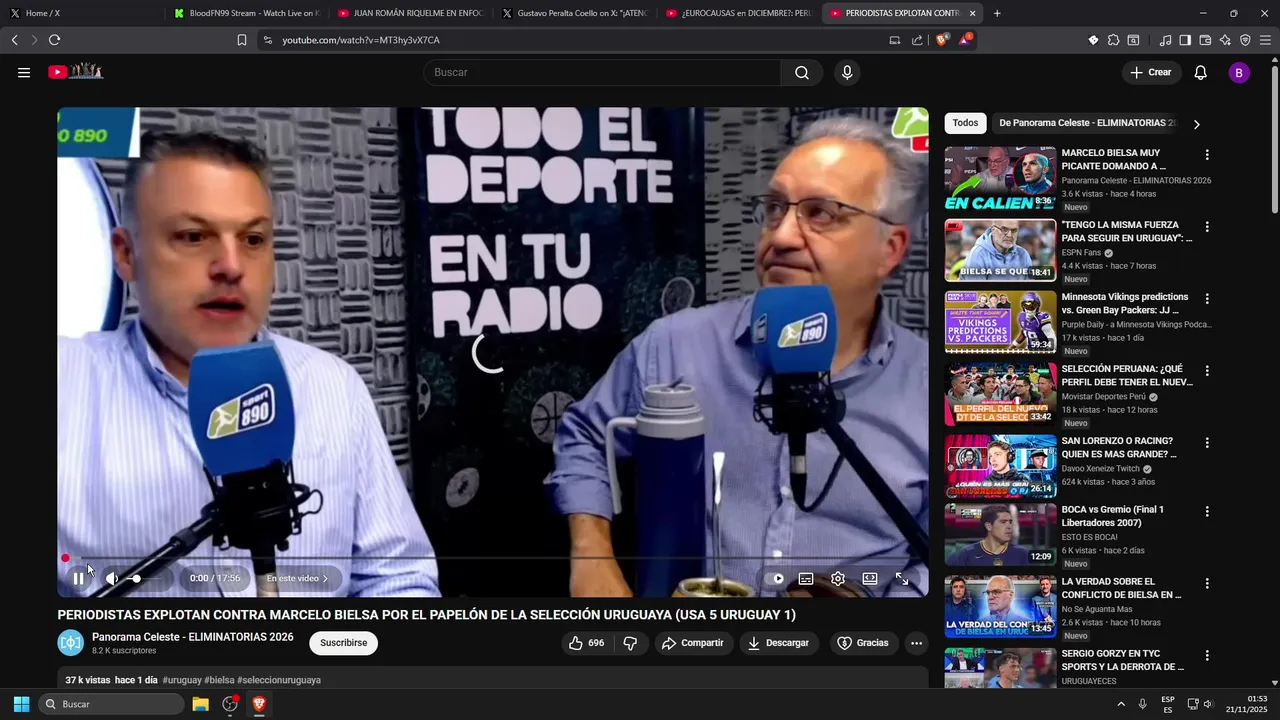Go back with the browser back arrow
The width and height of the screenshot is (1280, 720).
click(x=14, y=40)
